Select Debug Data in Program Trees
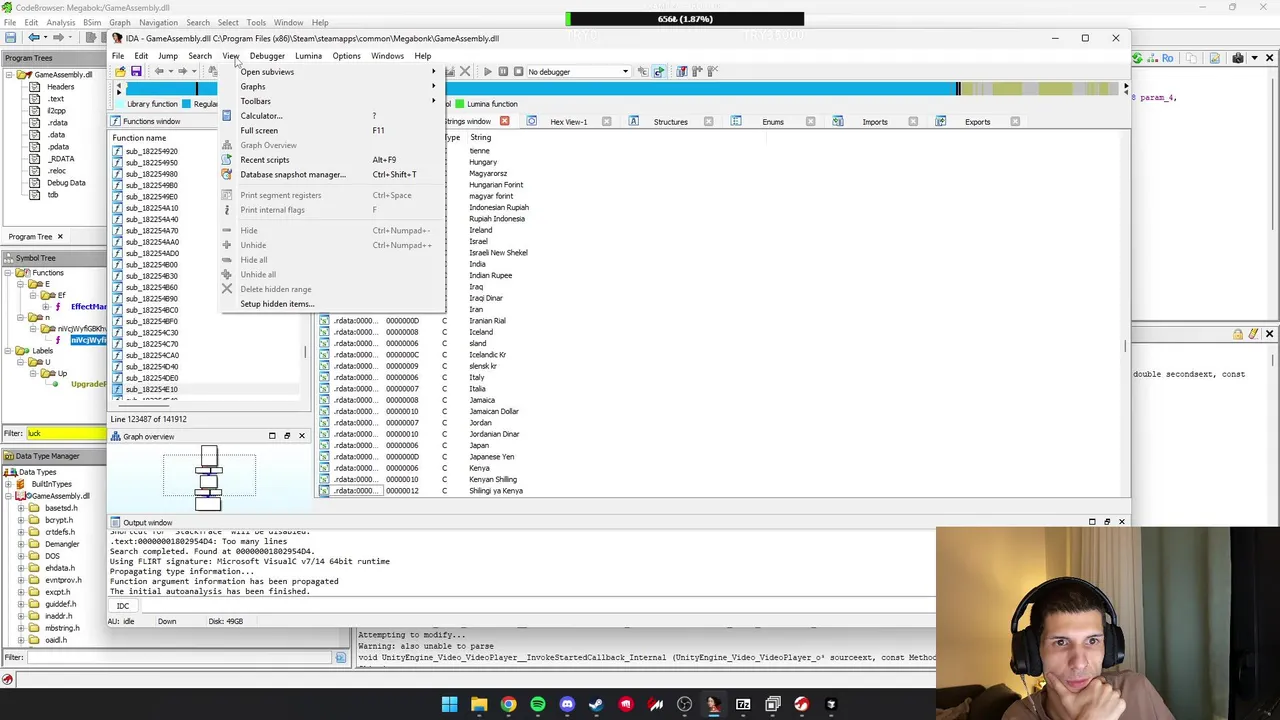The height and width of the screenshot is (720, 1280). pos(66,183)
